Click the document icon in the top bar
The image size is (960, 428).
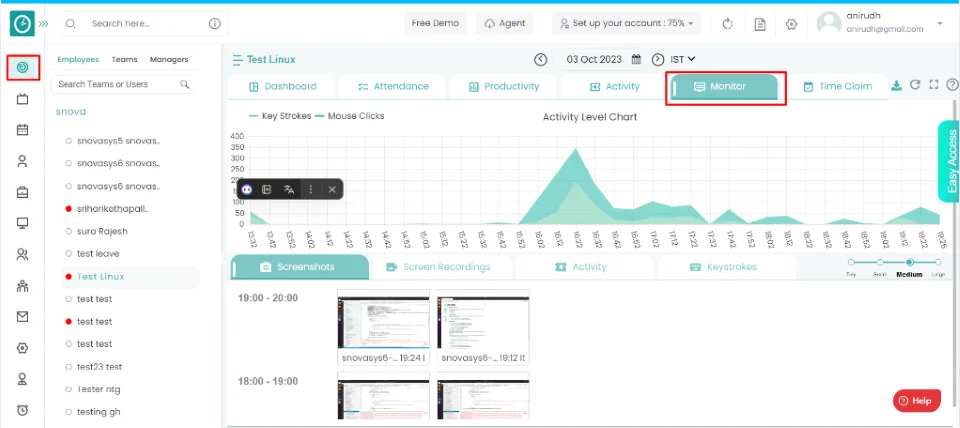[760, 24]
